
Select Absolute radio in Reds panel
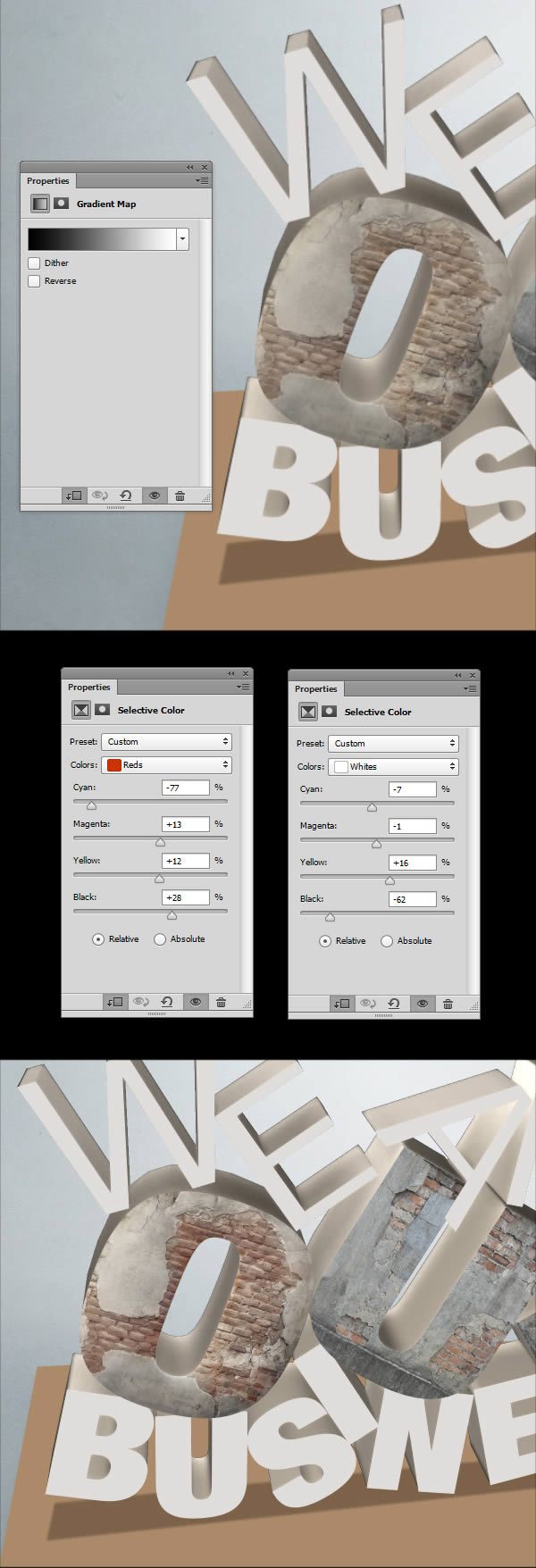160,938
